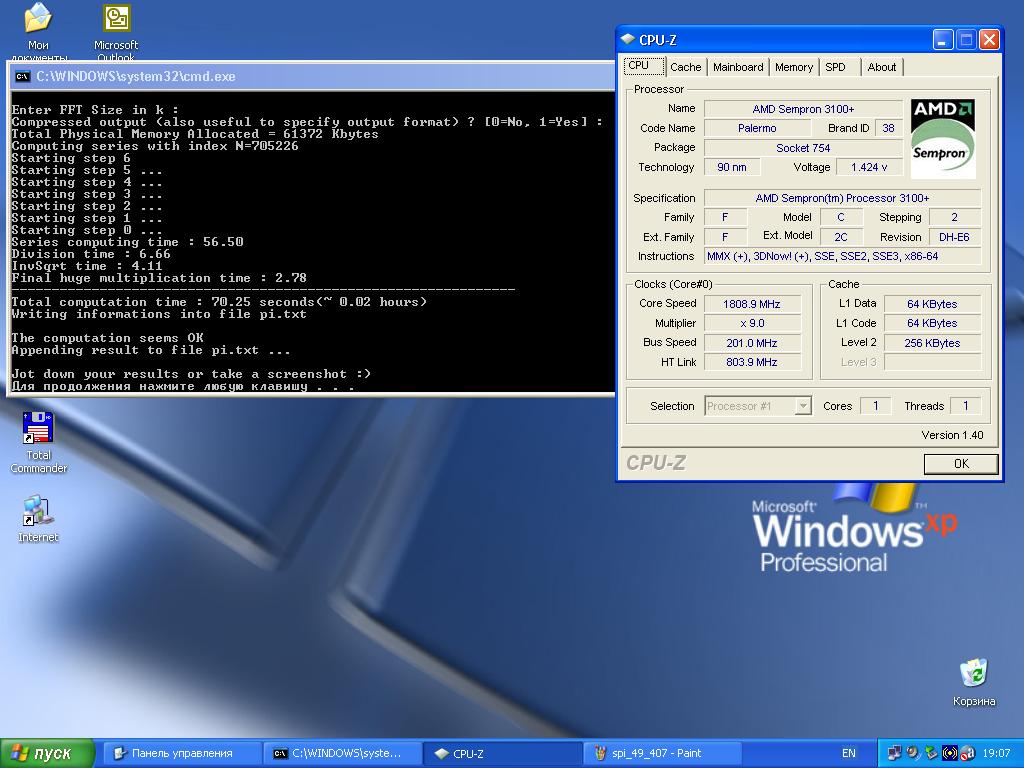Switch to the Cache tab
This screenshot has width=1024, height=768.
click(x=686, y=67)
